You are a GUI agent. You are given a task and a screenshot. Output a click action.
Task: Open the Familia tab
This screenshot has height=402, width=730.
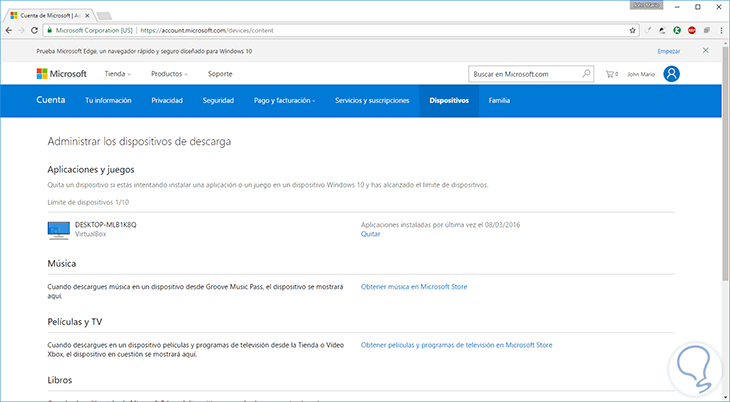click(499, 100)
